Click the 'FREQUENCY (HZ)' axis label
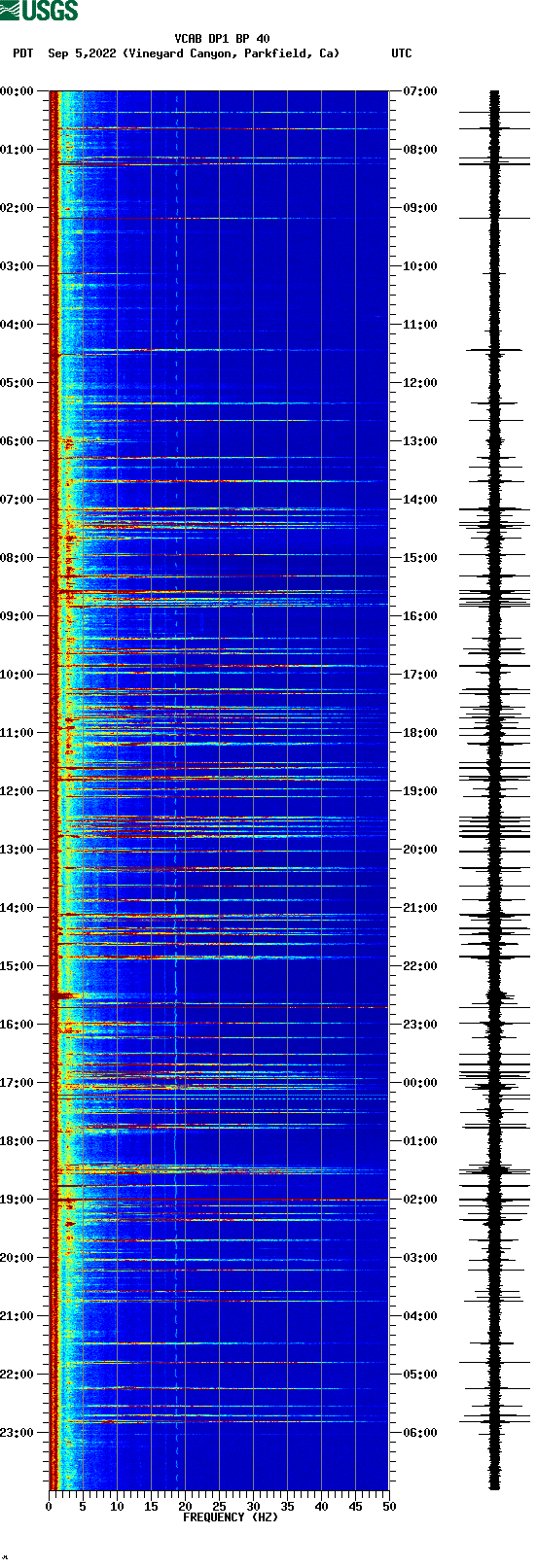This screenshot has height=1568, width=537. click(231, 1516)
